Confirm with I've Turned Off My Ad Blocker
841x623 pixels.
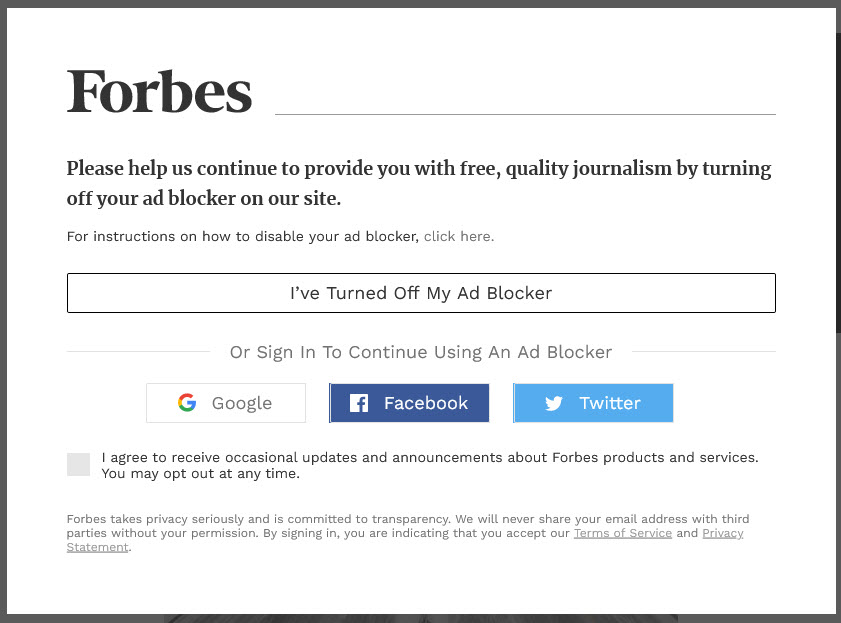point(421,293)
